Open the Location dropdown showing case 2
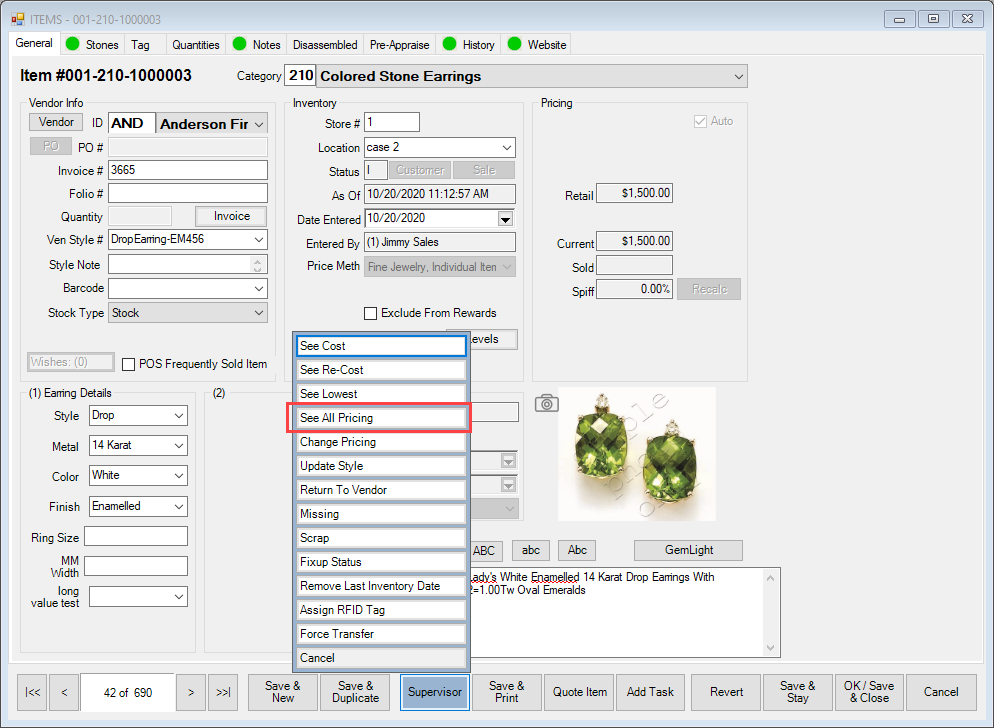The image size is (994, 728). click(506, 148)
